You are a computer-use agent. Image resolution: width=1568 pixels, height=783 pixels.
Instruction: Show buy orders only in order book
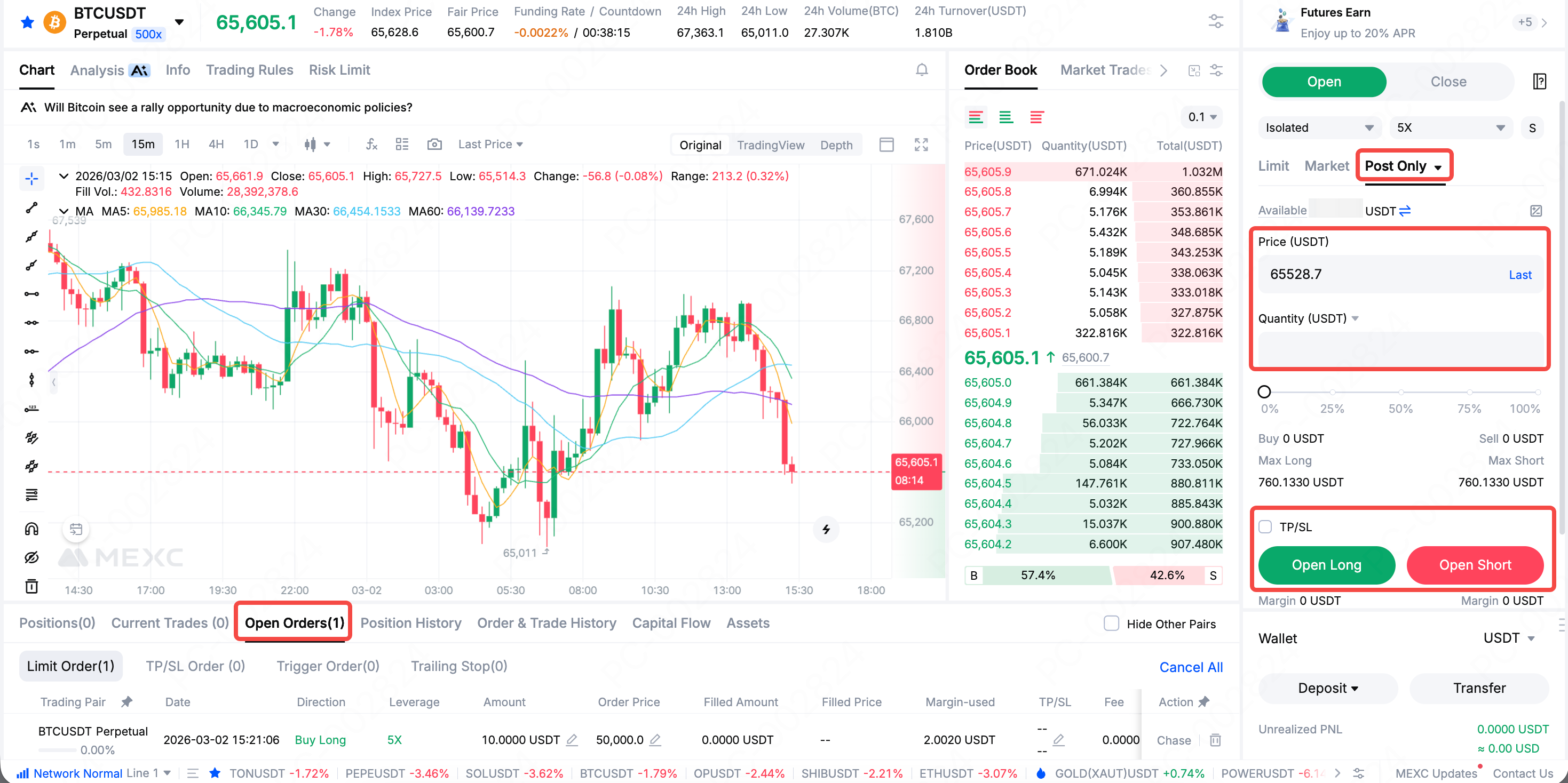(x=1005, y=117)
